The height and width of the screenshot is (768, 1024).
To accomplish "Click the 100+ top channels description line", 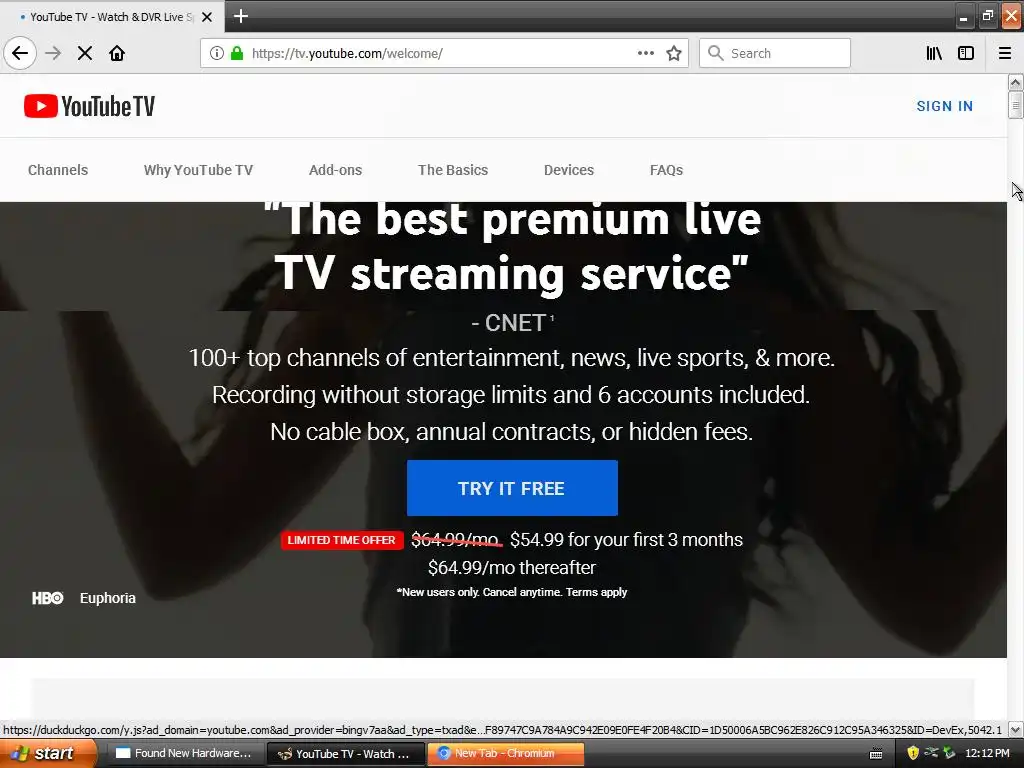I will (x=512, y=358).
